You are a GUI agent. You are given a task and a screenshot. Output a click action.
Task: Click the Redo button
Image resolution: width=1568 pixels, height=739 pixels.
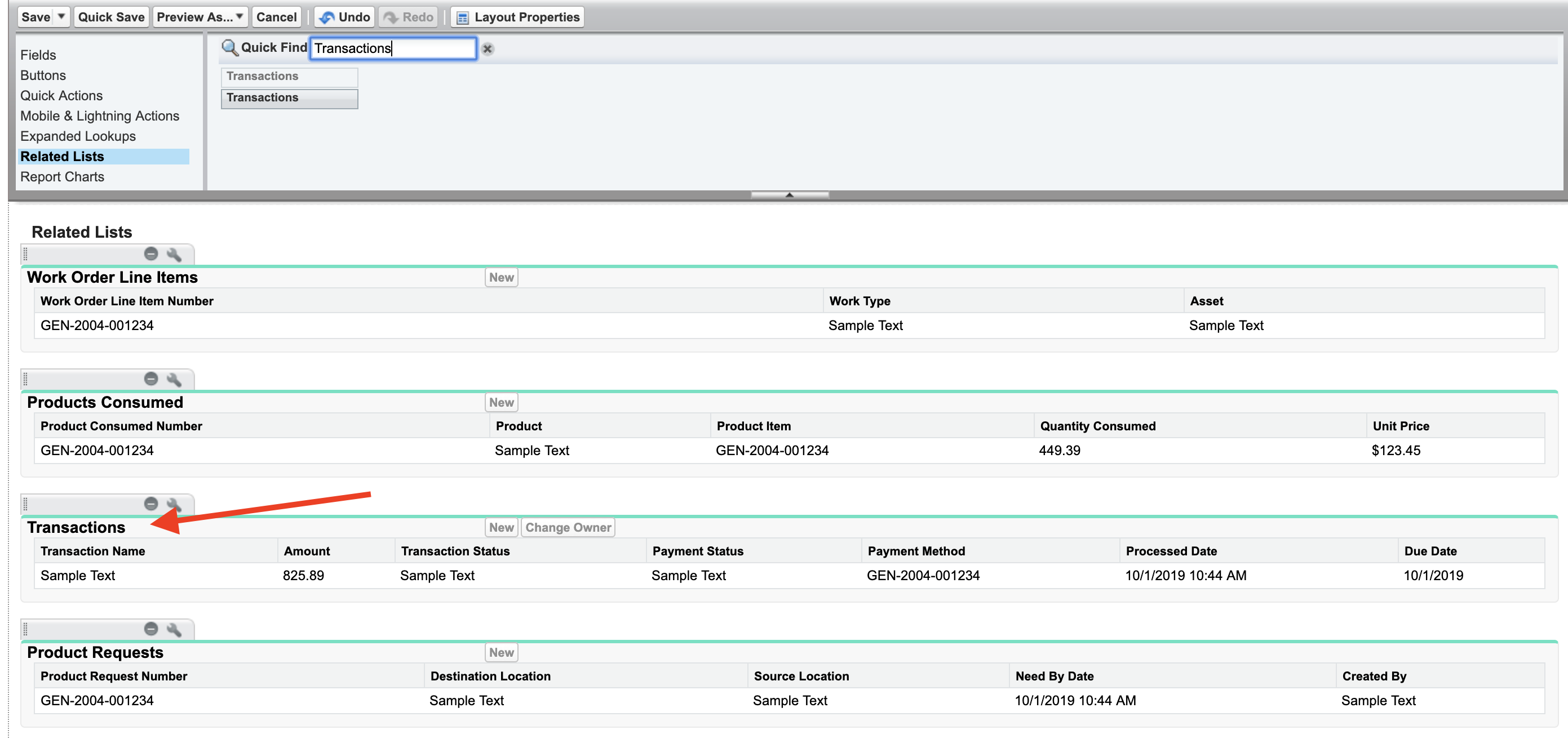coord(409,17)
